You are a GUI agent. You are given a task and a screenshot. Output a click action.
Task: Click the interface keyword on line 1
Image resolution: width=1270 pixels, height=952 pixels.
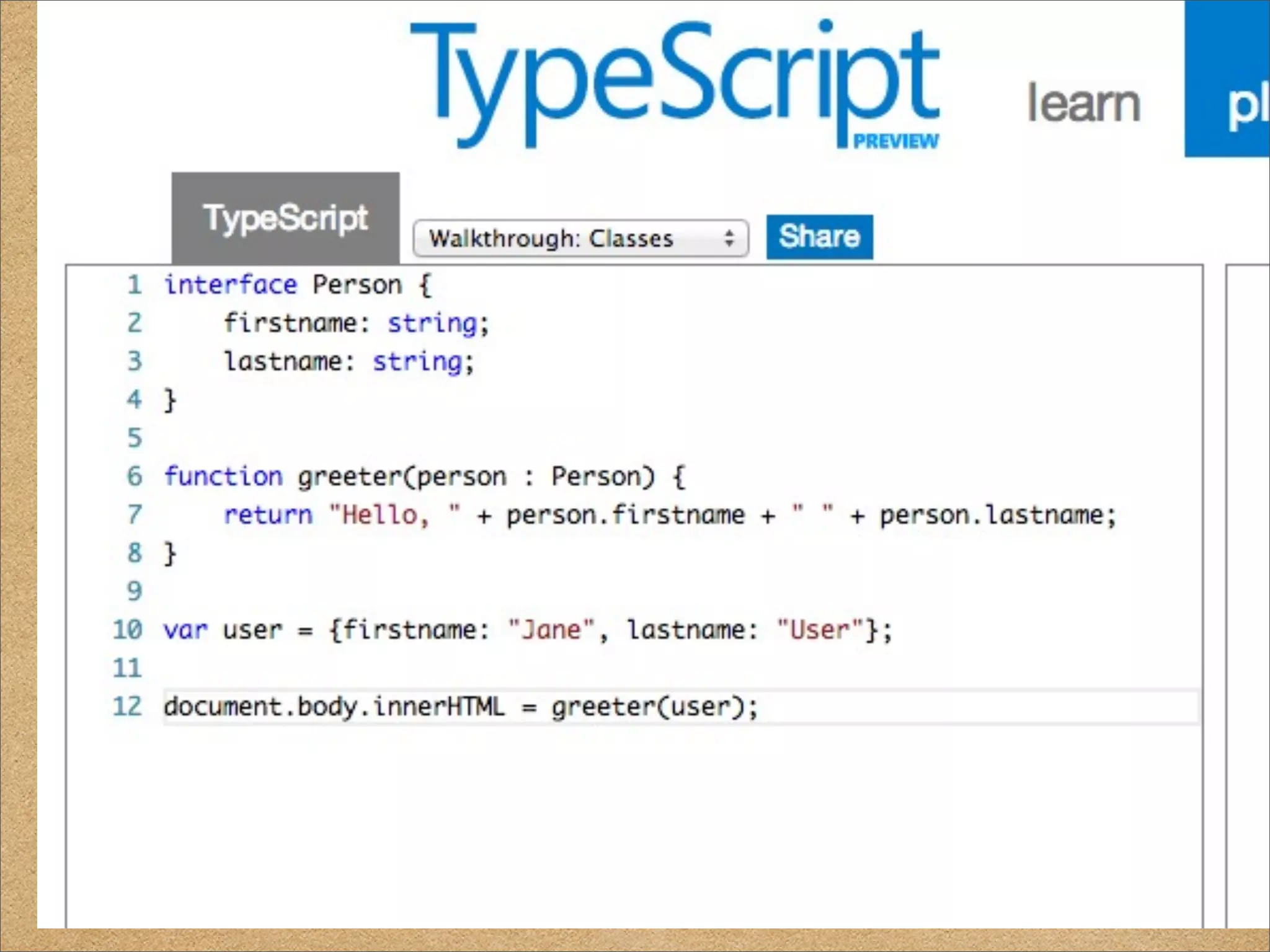230,285
